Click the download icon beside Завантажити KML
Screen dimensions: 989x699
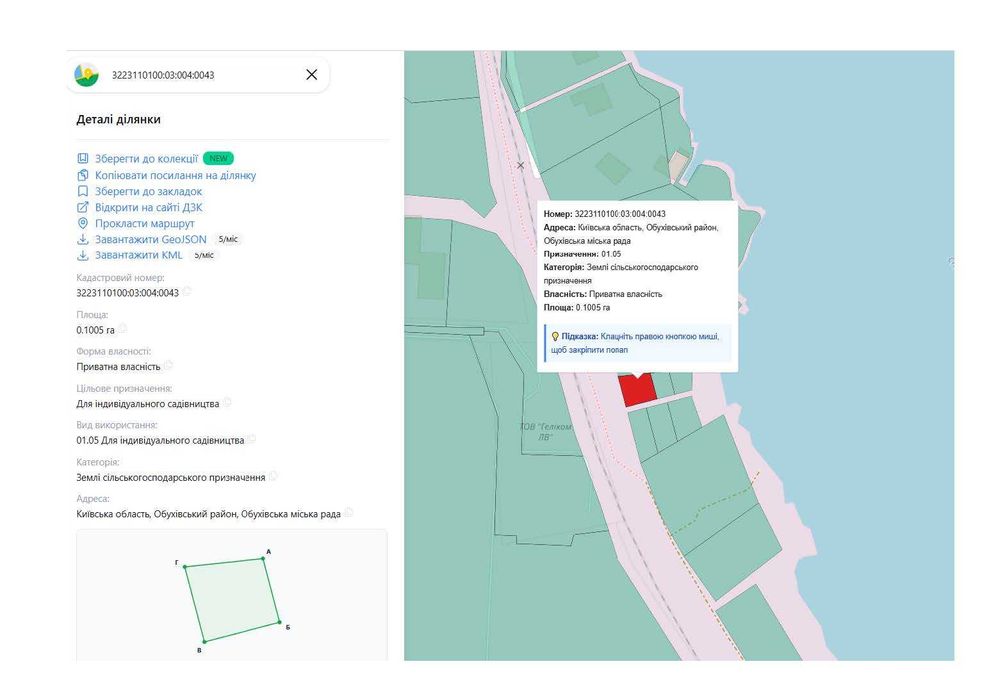(x=83, y=255)
